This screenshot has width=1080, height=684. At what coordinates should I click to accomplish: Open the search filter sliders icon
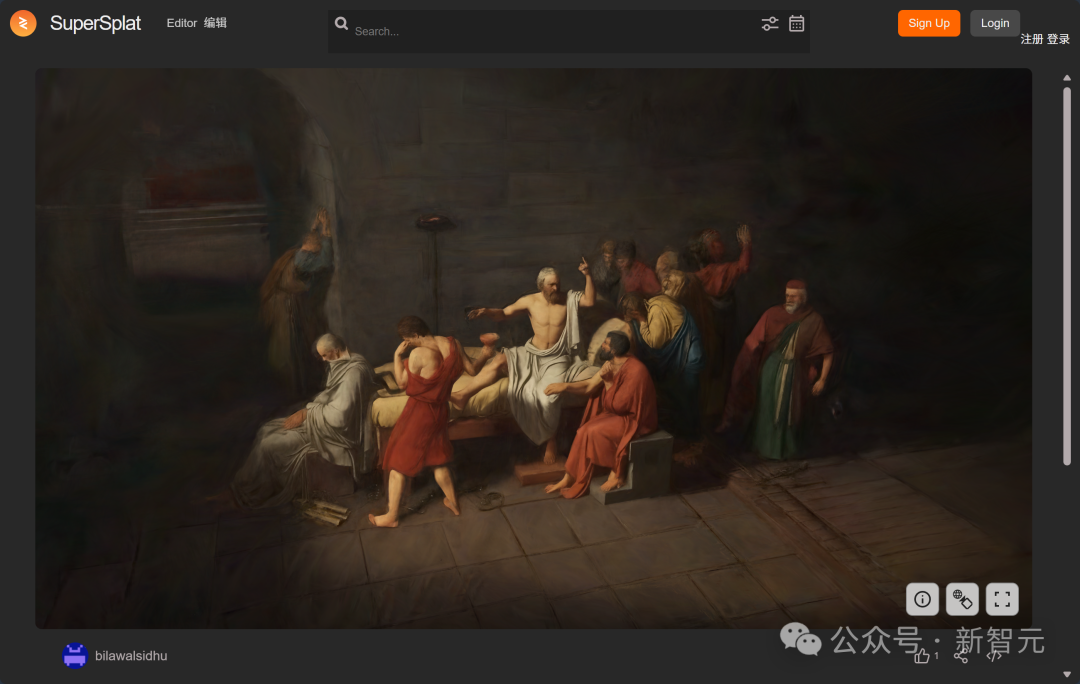tap(769, 23)
